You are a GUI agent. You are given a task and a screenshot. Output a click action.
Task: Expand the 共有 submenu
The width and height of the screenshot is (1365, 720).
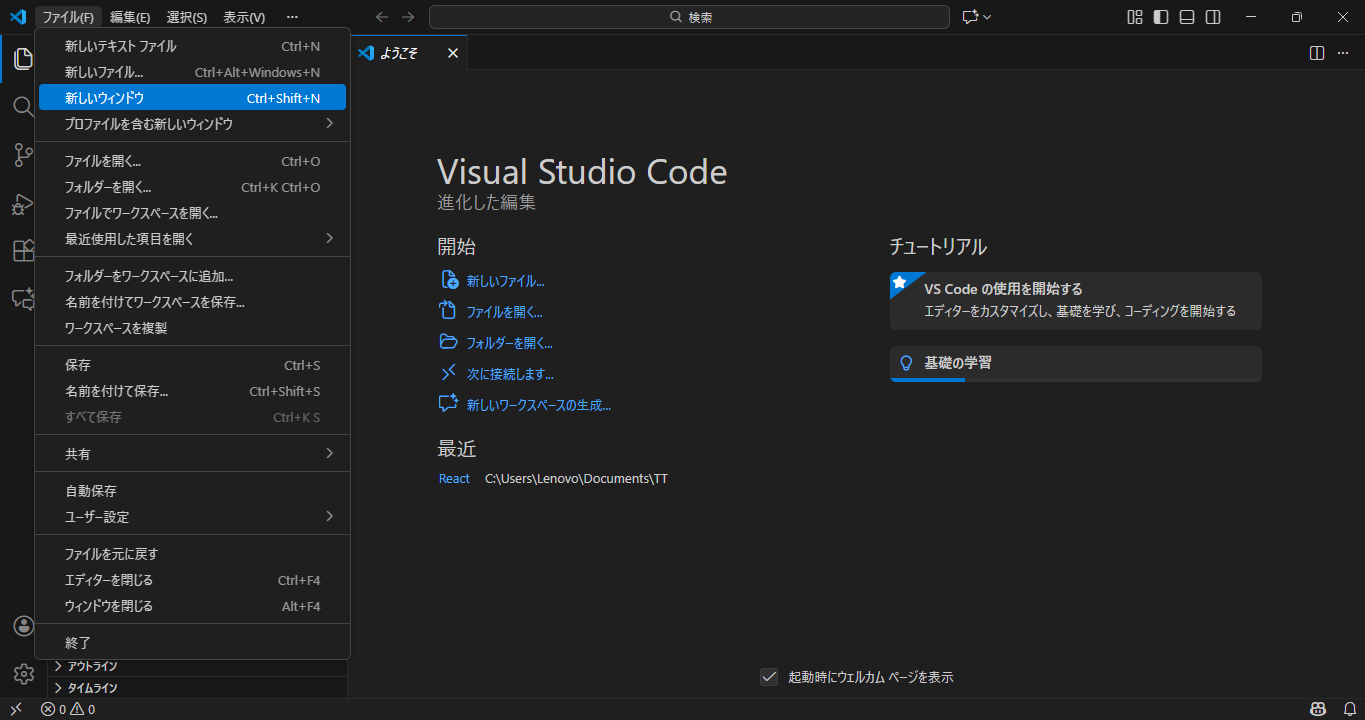(x=192, y=454)
